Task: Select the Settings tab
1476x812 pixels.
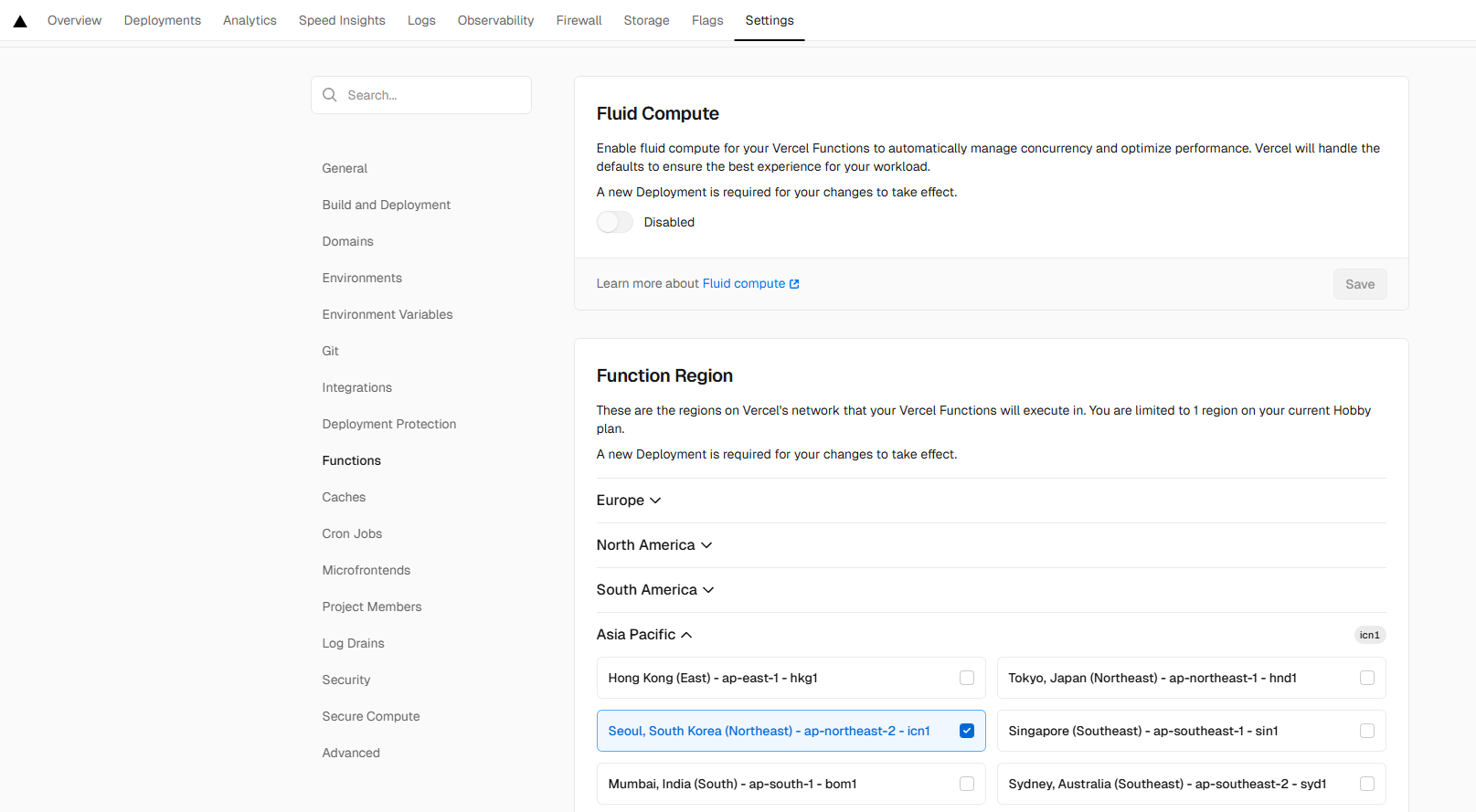Action: pyautogui.click(x=770, y=20)
